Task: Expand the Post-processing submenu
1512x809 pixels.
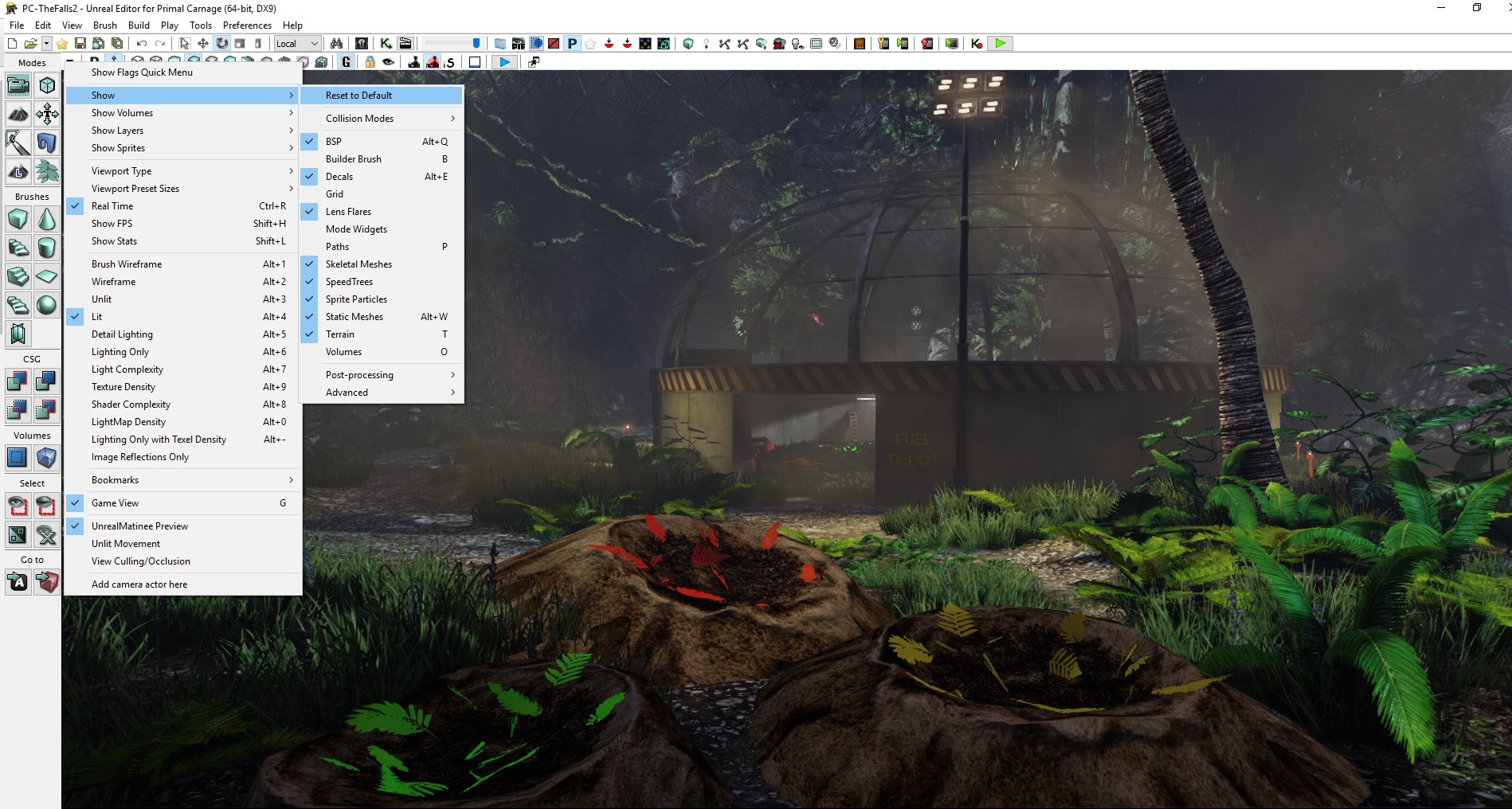Action: coord(382,375)
